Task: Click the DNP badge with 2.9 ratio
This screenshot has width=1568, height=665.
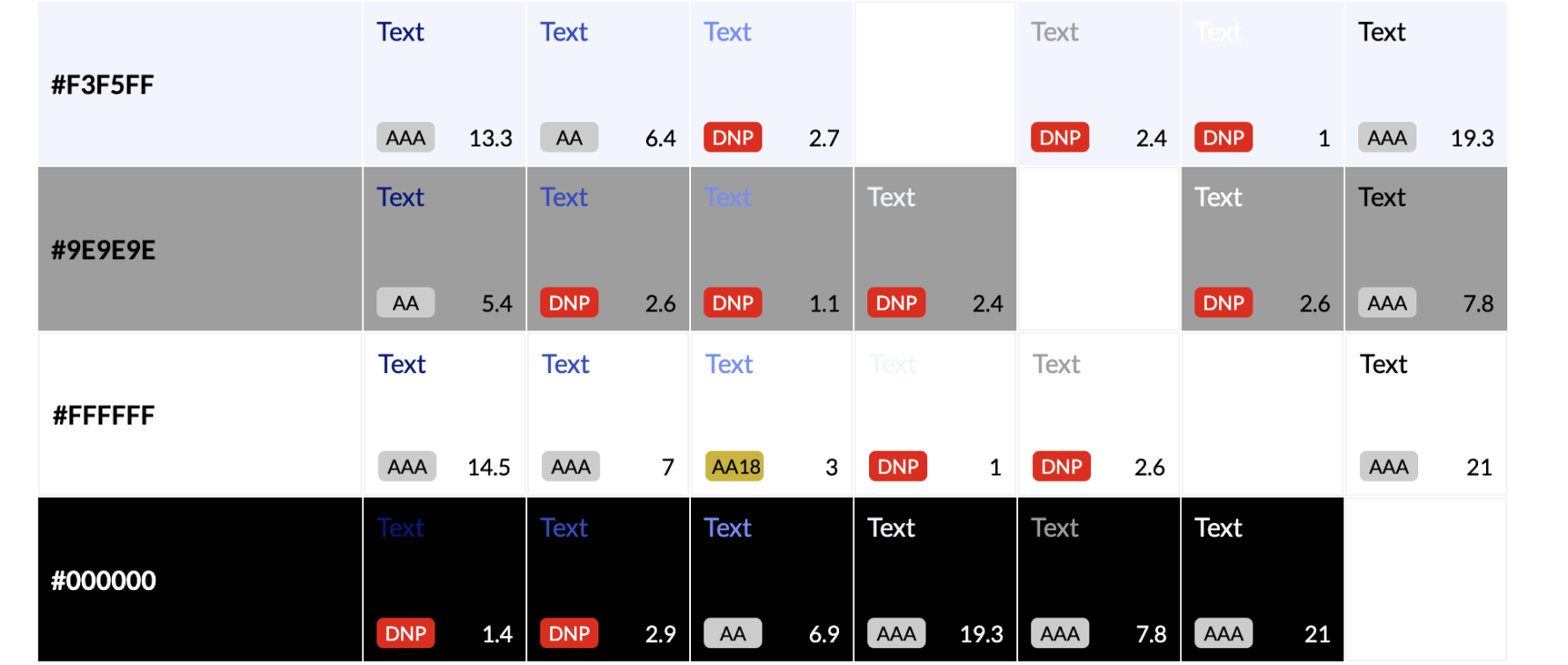Action: click(569, 633)
